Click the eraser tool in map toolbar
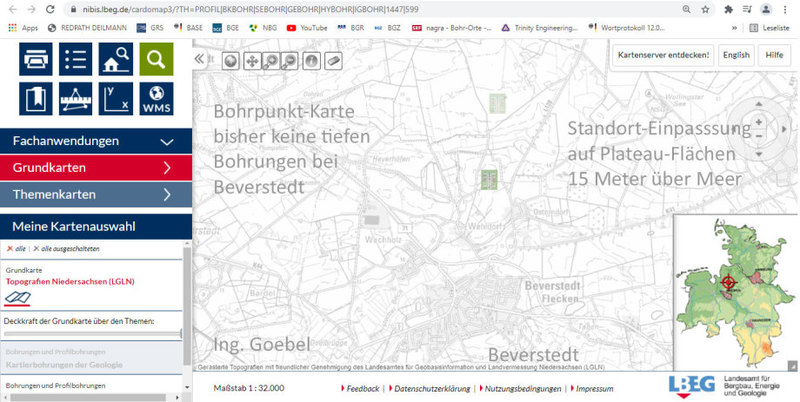The width and height of the screenshot is (800, 402). (333, 61)
